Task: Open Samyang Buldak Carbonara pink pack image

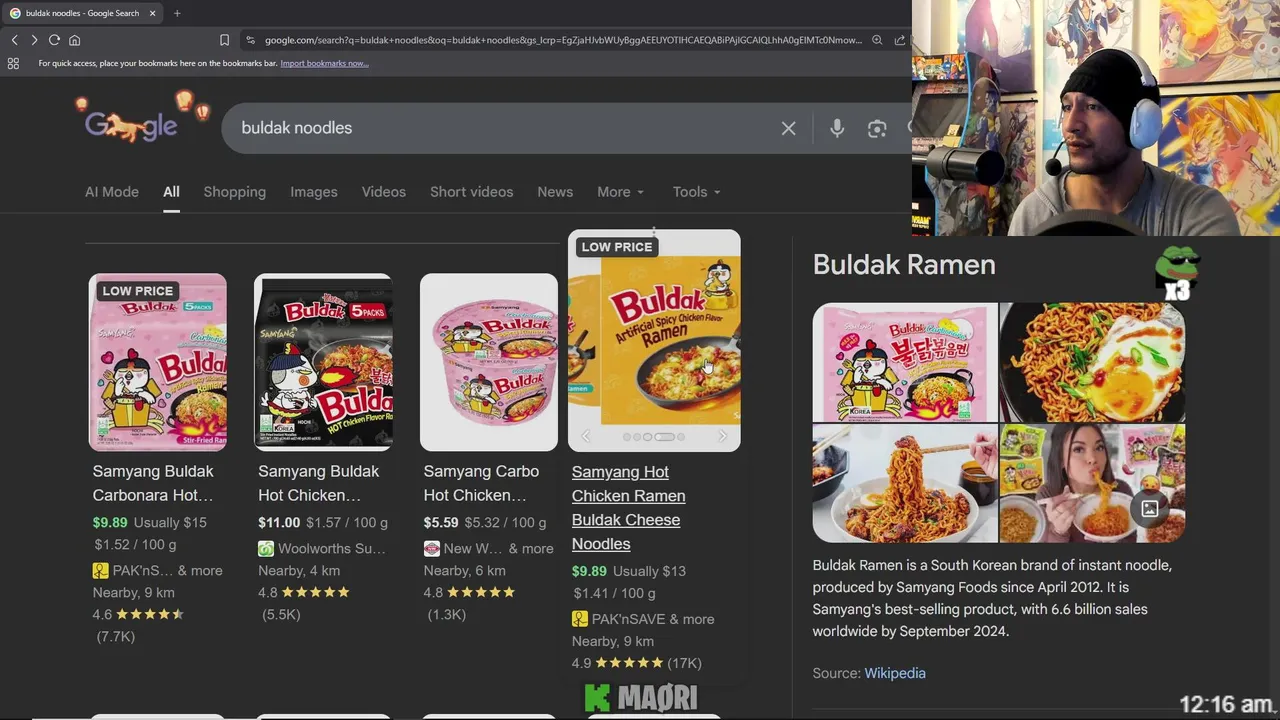Action: click(158, 362)
